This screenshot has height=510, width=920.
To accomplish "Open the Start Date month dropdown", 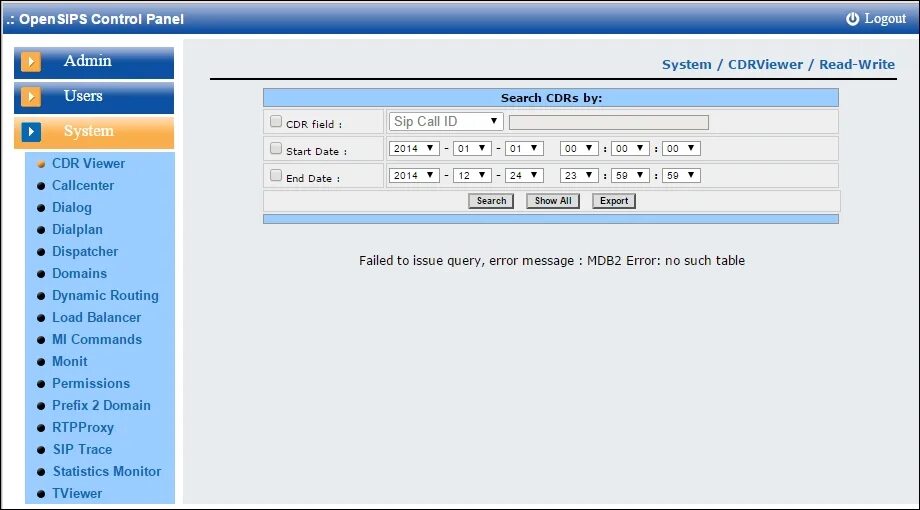I will click(x=472, y=148).
